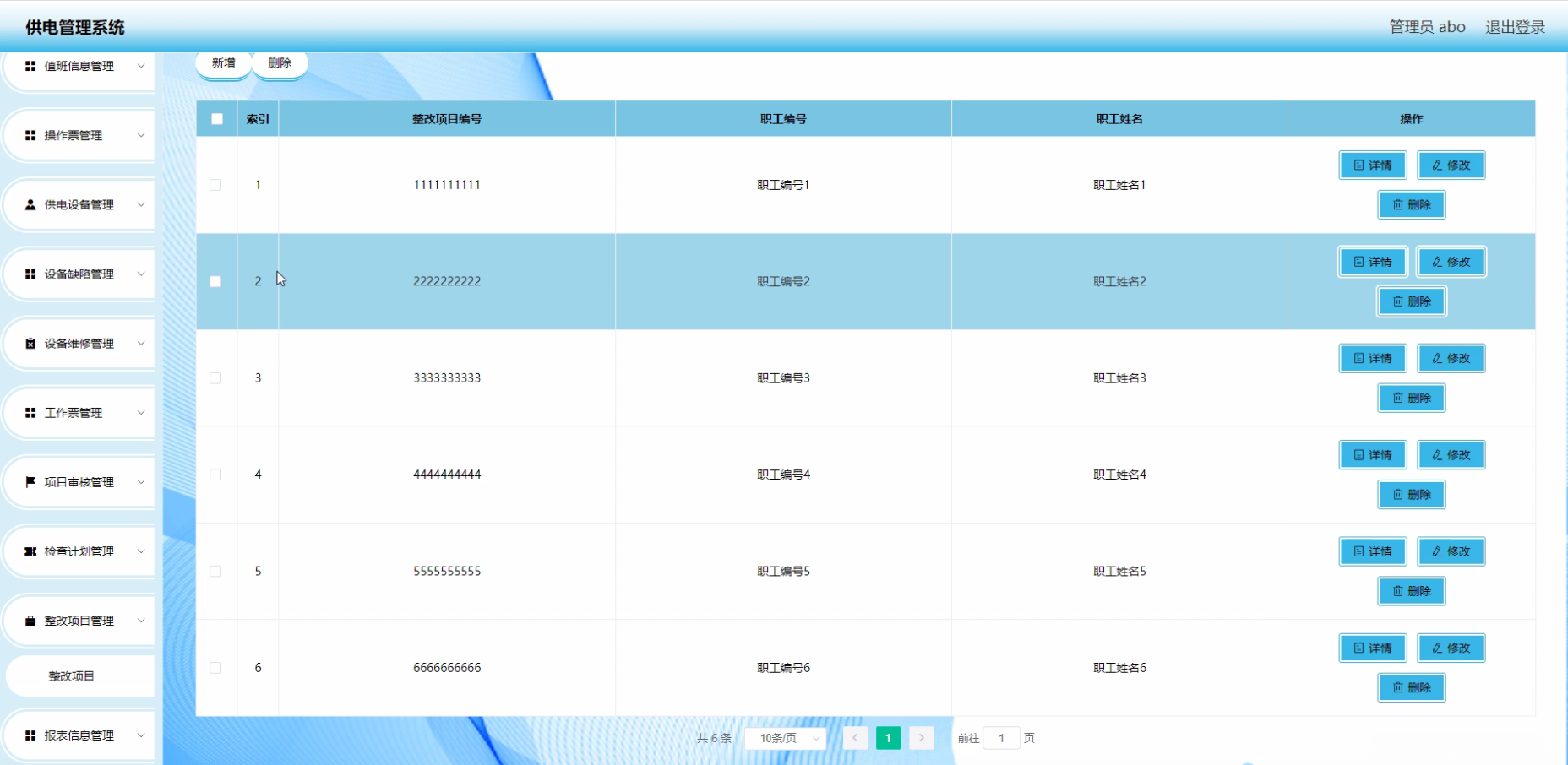Select the 工作票管理 menu label

[73, 412]
